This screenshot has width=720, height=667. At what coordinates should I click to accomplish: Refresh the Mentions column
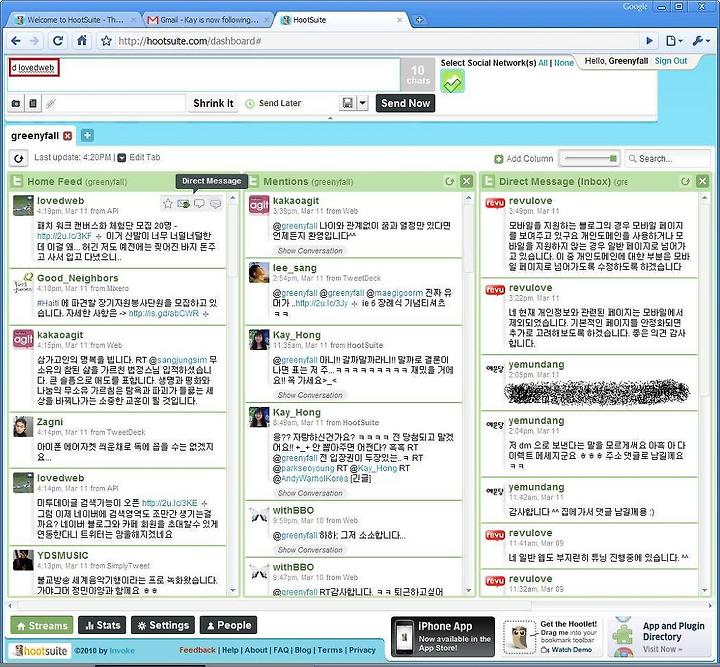[450, 181]
